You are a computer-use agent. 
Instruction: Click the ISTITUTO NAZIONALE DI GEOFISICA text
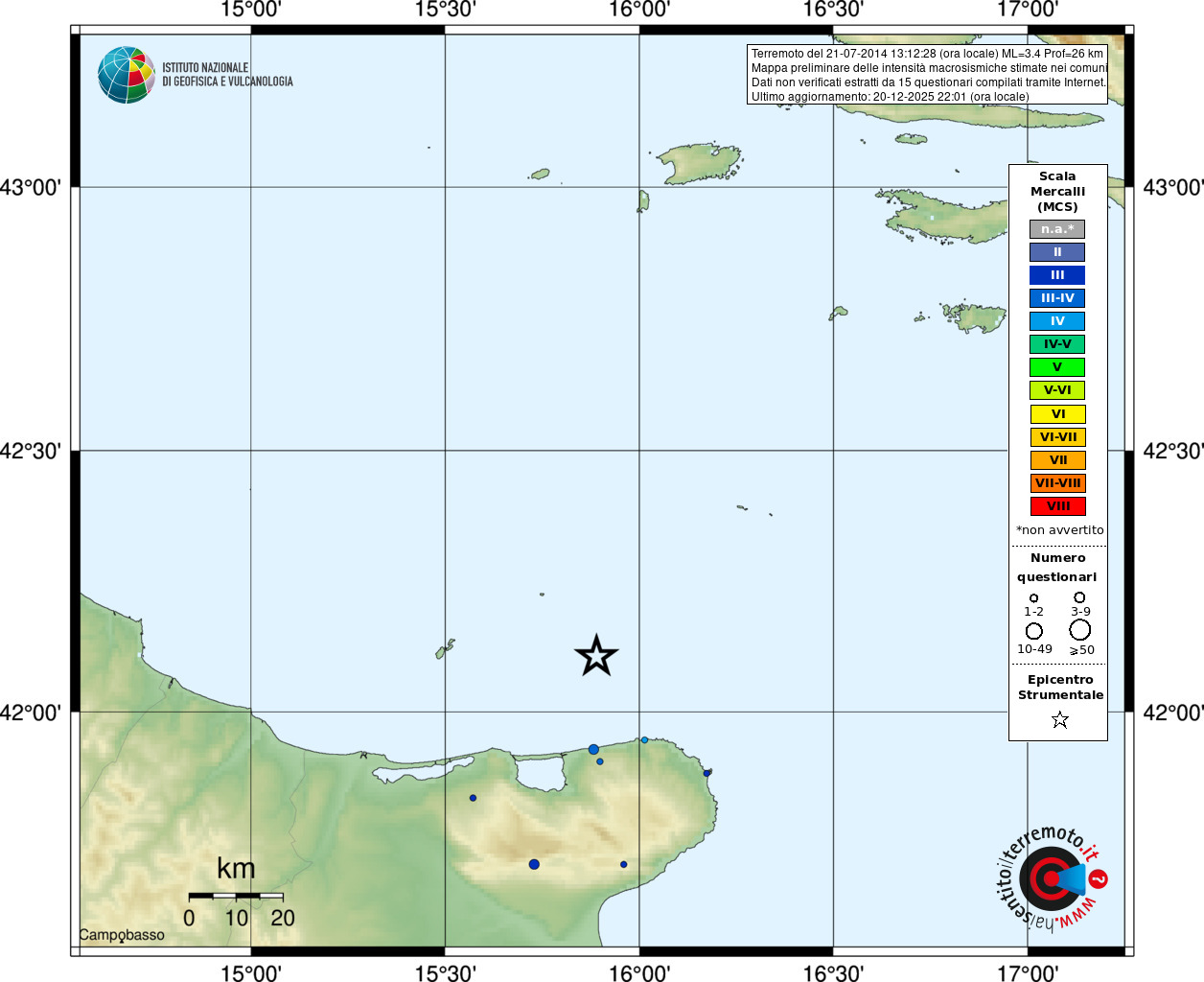[227, 75]
